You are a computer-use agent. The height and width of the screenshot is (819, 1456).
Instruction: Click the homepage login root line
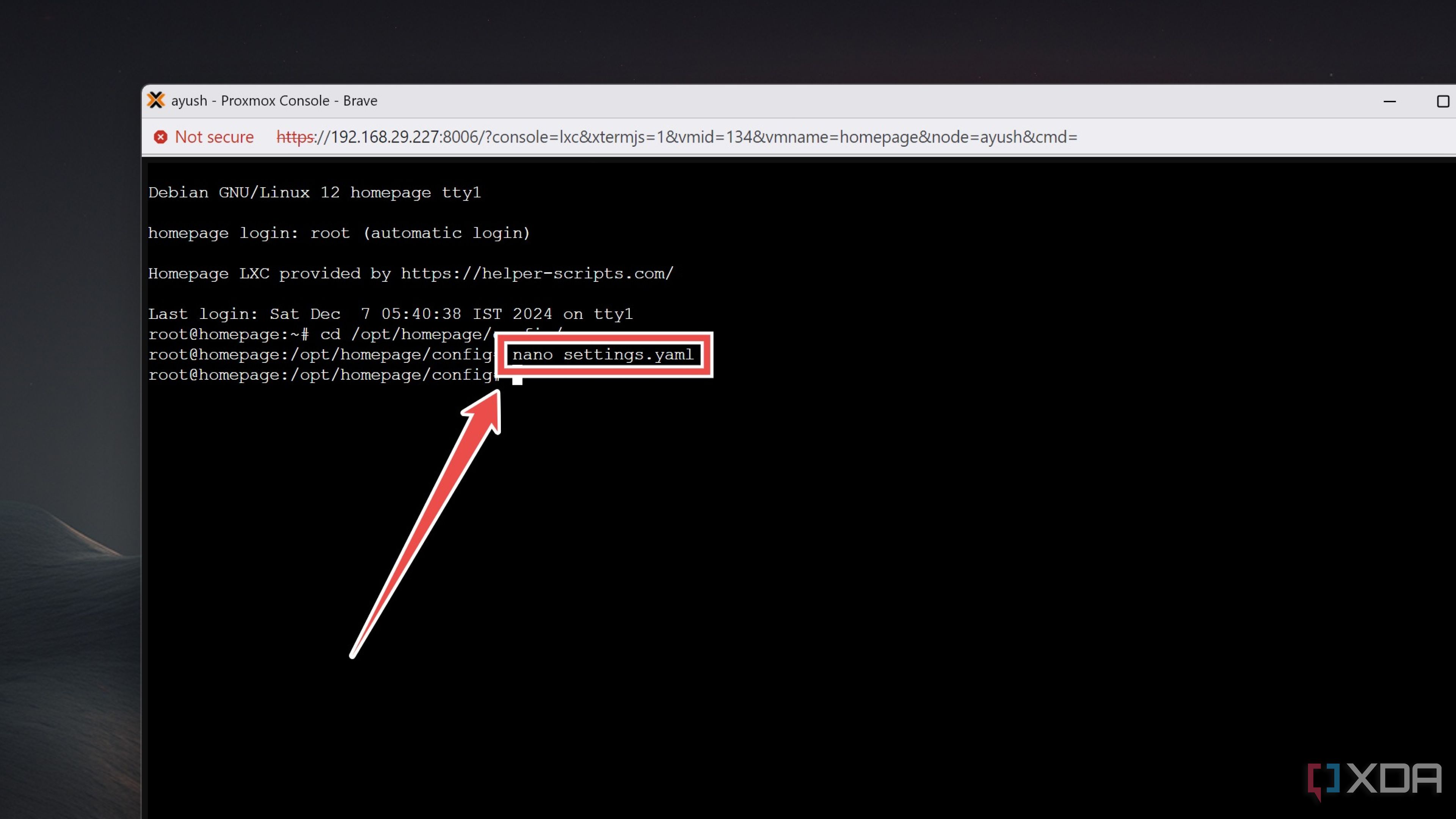pos(339,233)
